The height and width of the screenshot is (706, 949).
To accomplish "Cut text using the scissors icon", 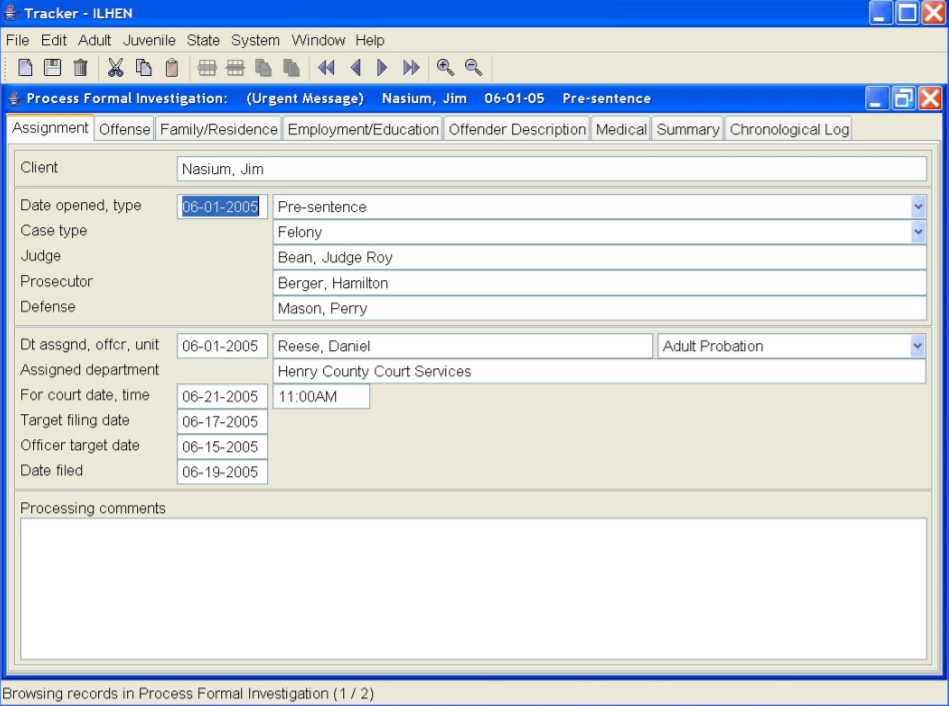I will coord(115,69).
